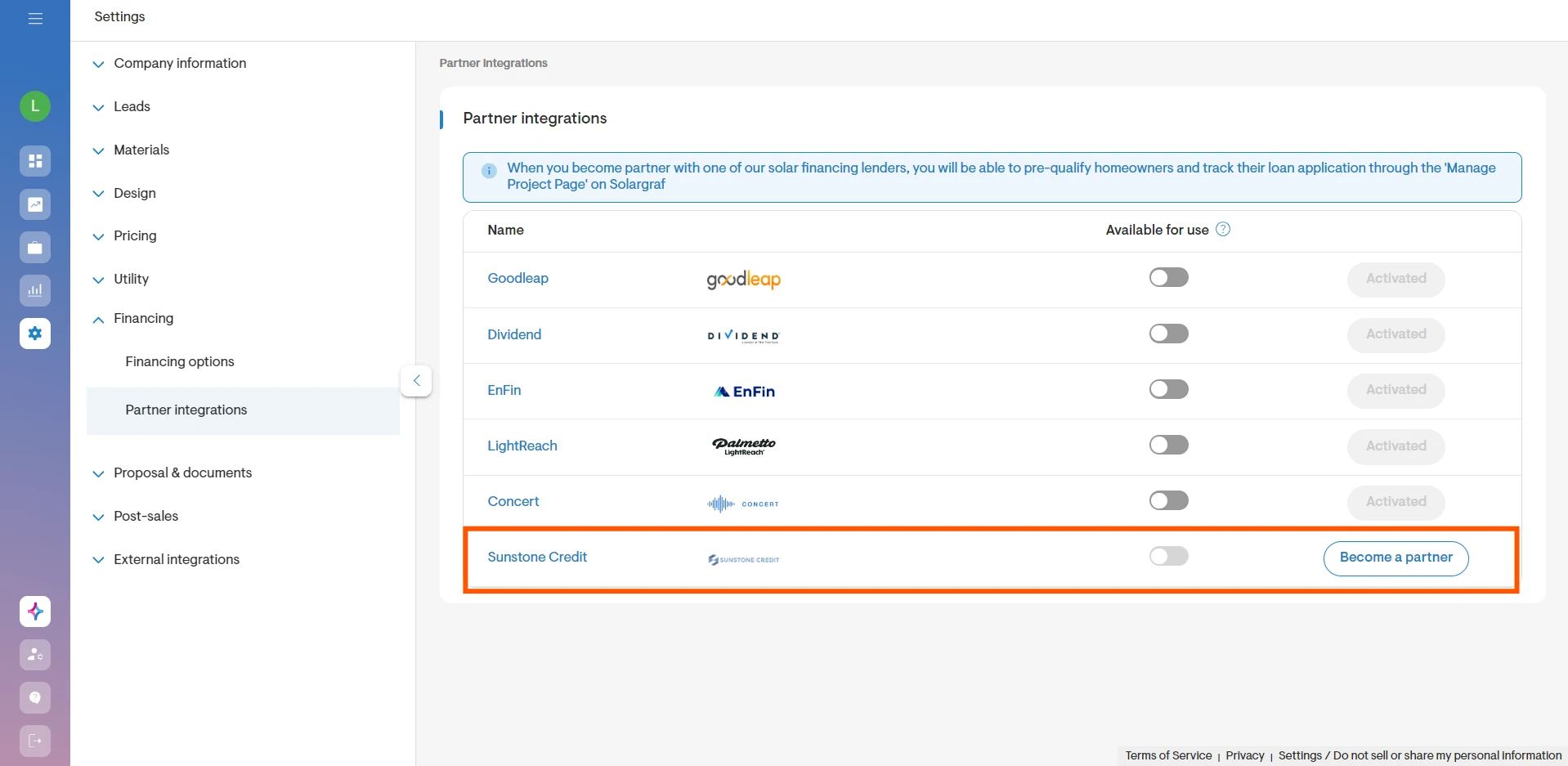Click the Sunstone Credit logo
This screenshot has height=766, width=1568.
click(744, 560)
